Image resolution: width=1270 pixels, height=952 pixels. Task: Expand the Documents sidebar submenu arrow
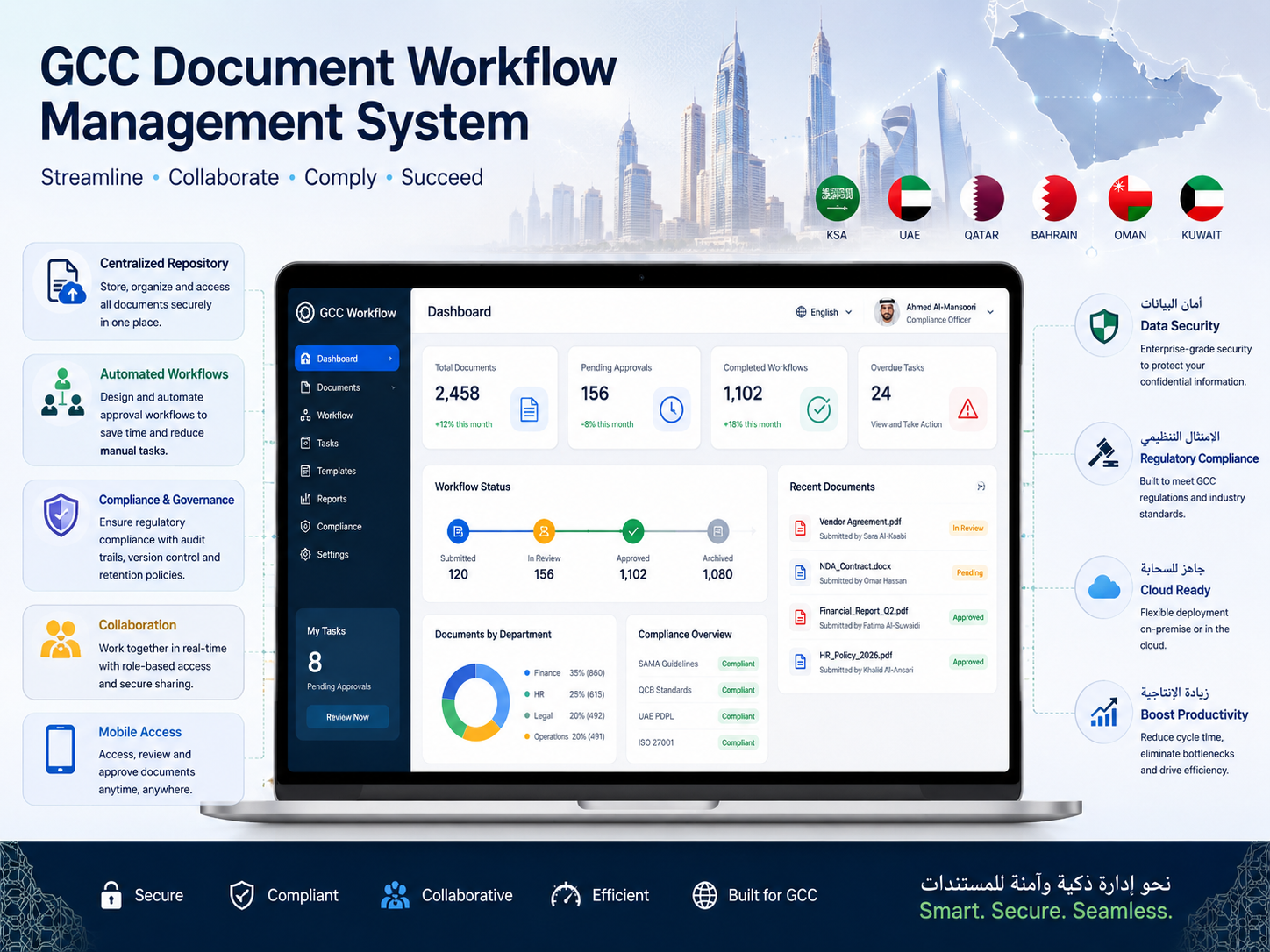pyautogui.click(x=393, y=387)
